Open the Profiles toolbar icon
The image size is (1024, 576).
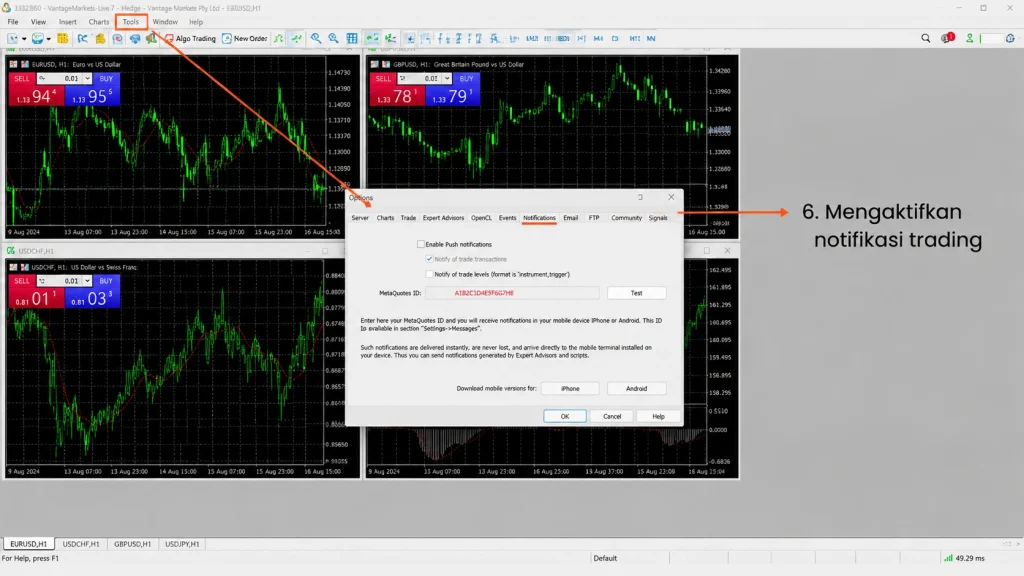click(x=37, y=39)
